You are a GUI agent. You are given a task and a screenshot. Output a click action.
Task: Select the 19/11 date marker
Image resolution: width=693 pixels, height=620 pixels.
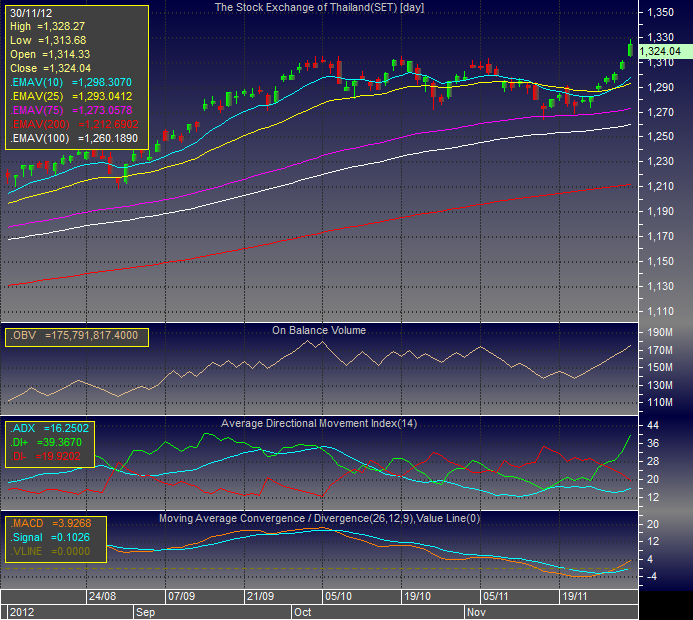tap(575, 596)
